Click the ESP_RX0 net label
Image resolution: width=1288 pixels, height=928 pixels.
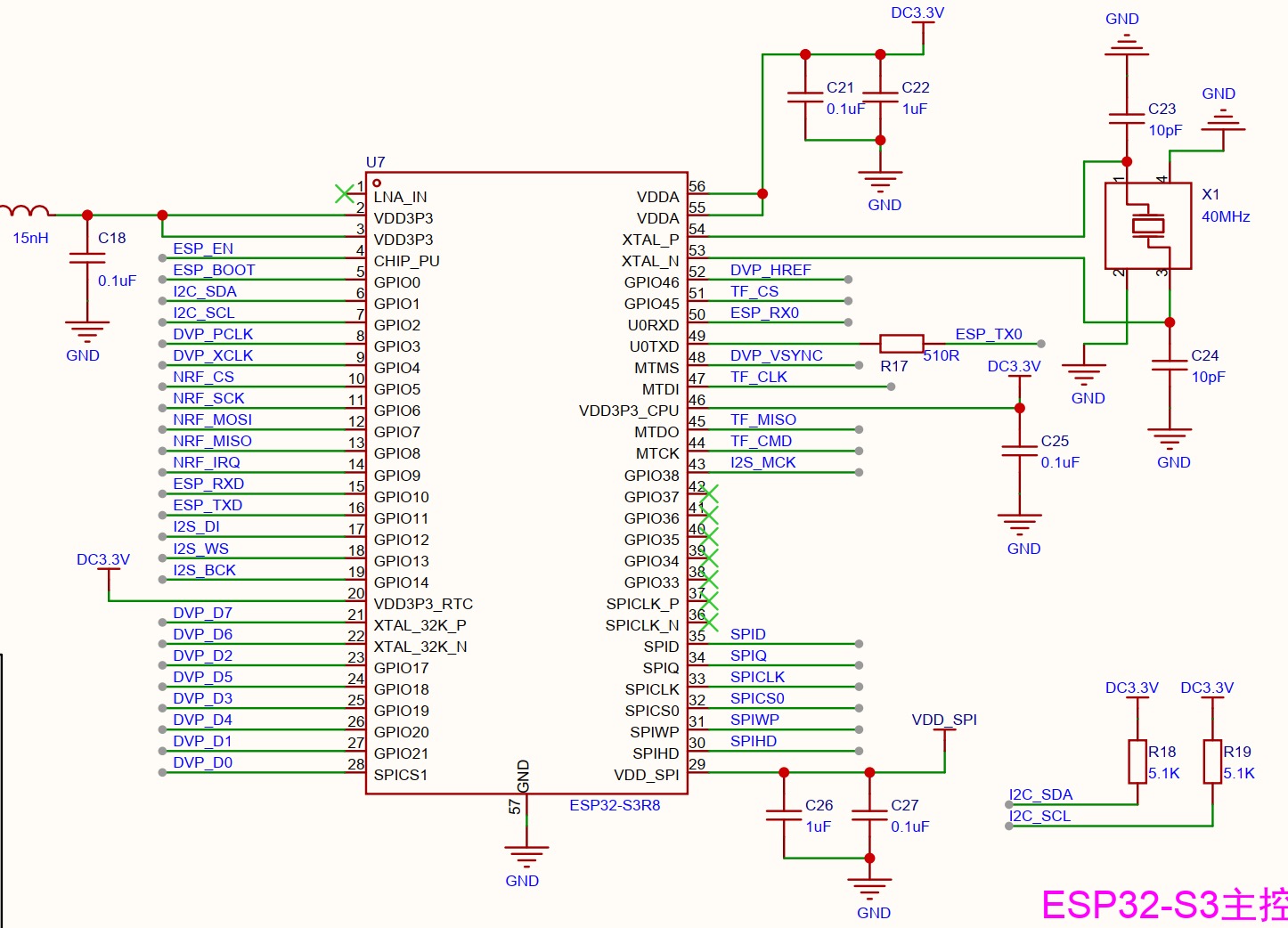coord(764,313)
